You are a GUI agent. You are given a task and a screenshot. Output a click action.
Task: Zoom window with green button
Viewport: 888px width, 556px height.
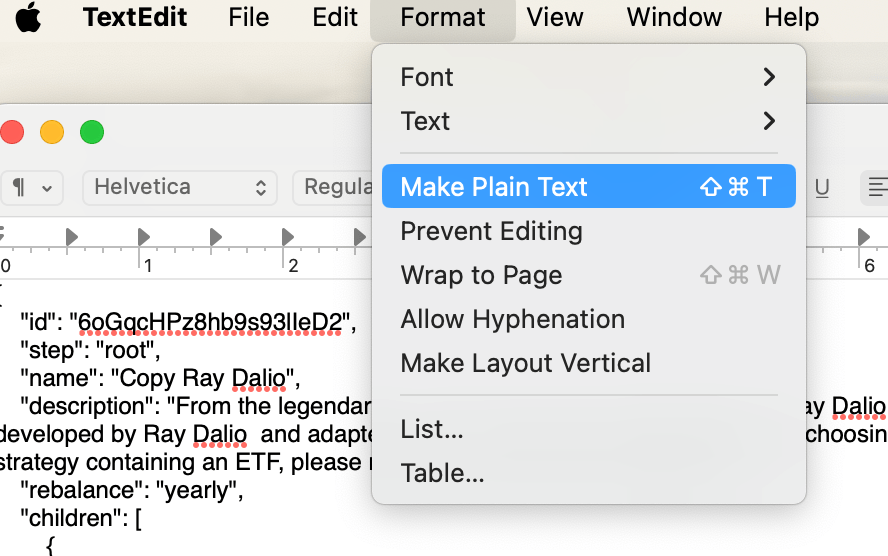(x=92, y=132)
